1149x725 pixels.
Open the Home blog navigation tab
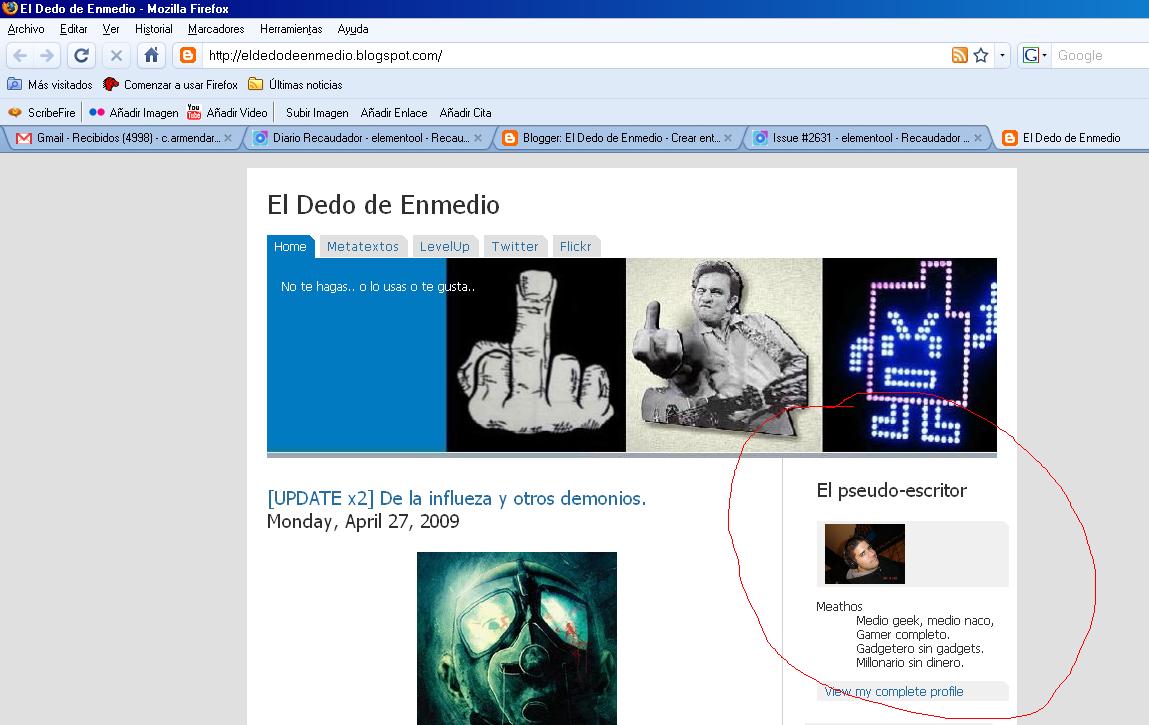tap(290, 246)
